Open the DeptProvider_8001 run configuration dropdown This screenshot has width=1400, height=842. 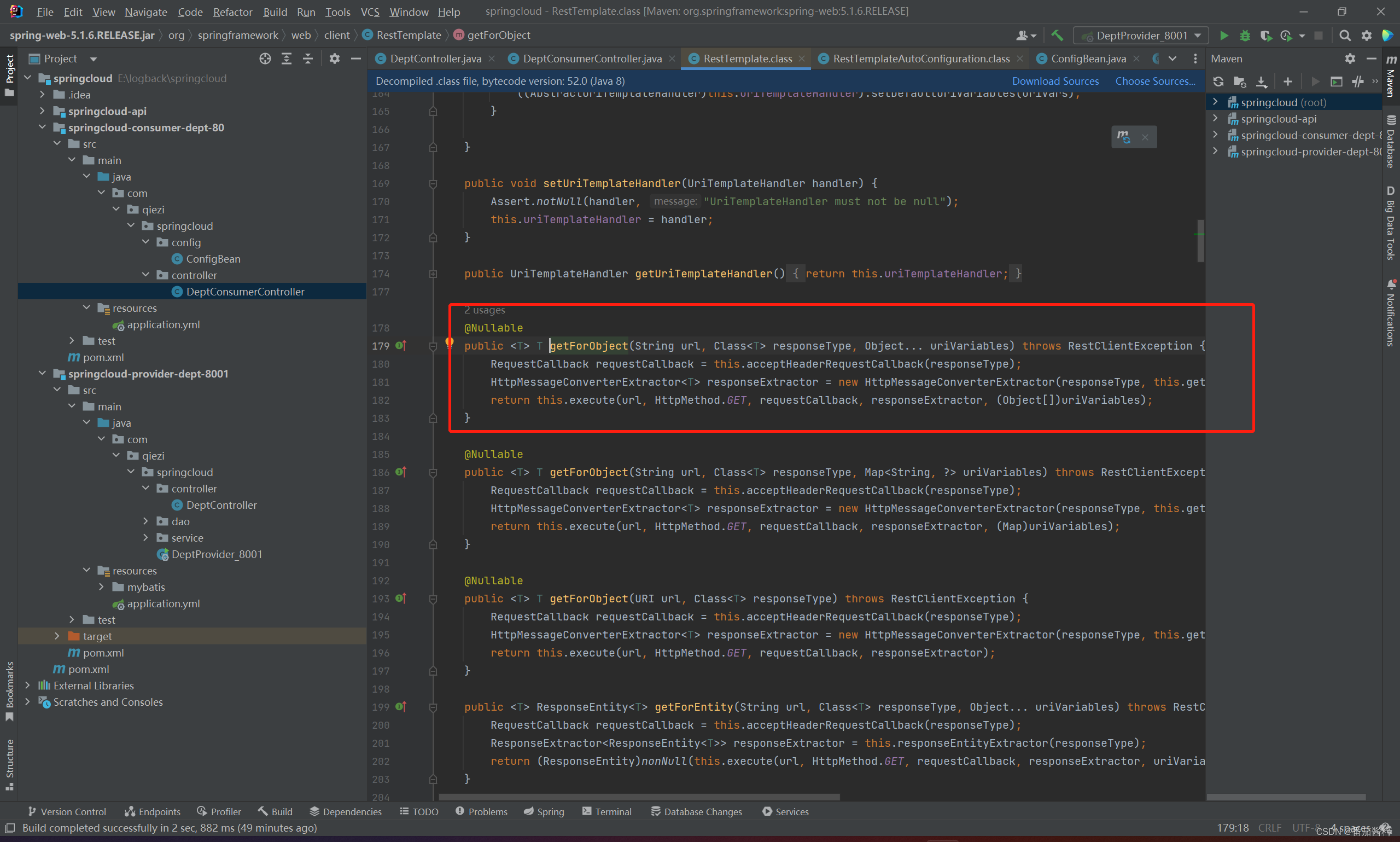click(1141, 36)
